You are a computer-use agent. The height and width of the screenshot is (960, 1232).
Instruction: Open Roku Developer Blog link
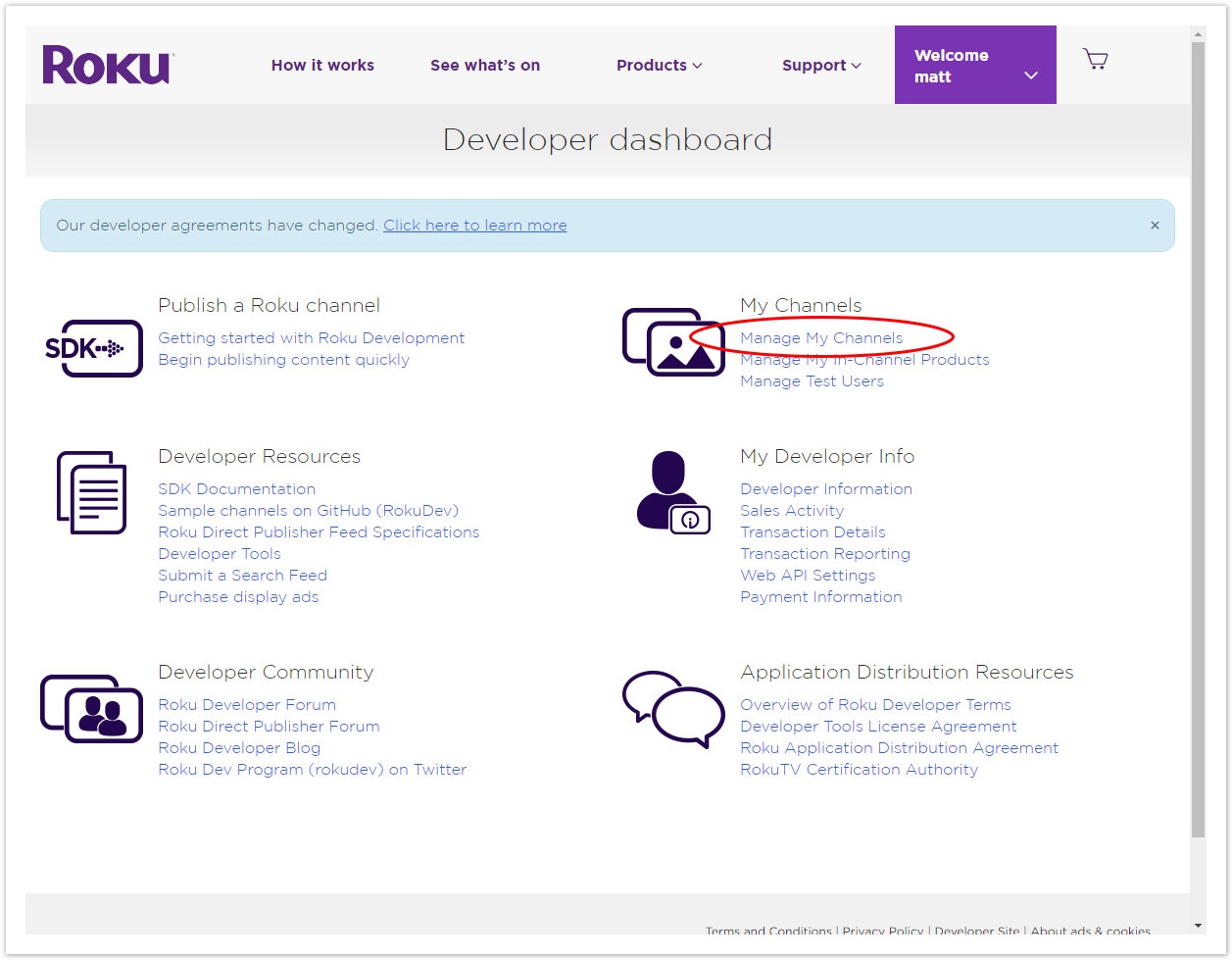(x=239, y=748)
